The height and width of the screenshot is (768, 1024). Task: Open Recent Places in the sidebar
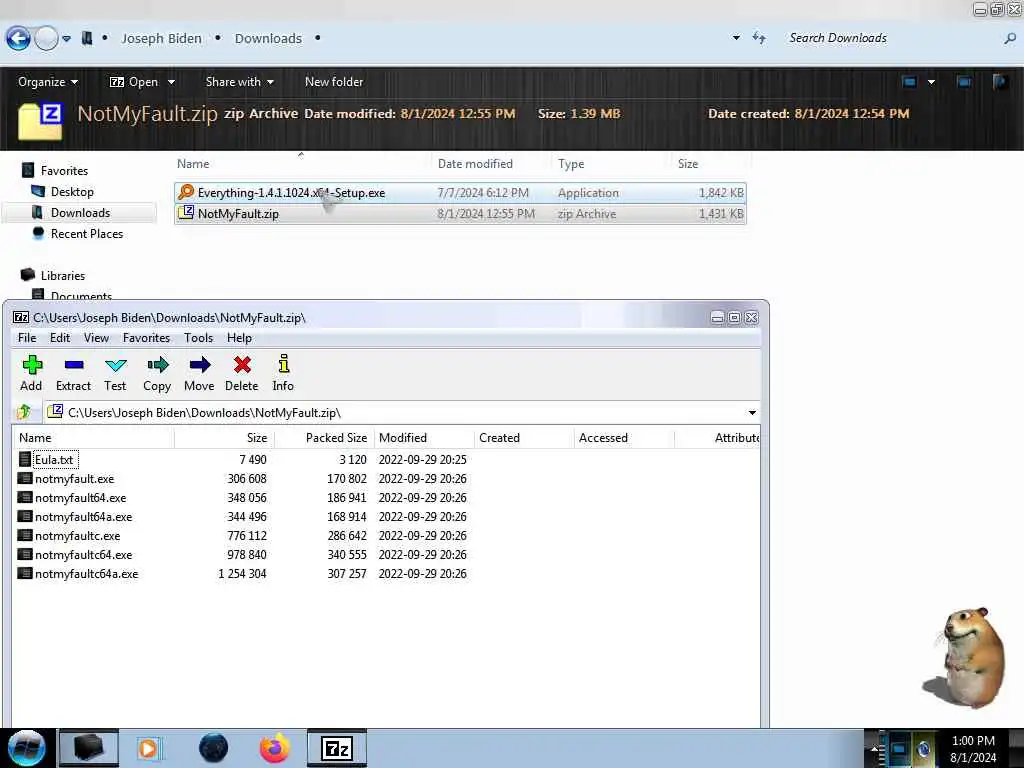(x=87, y=233)
